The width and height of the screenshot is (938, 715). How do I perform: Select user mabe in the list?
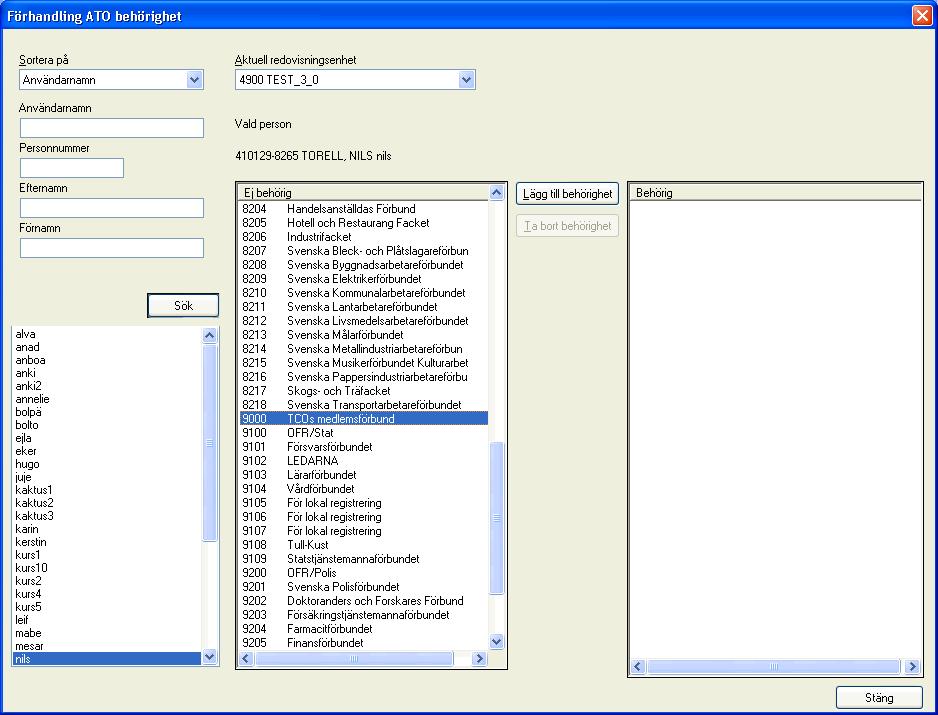point(106,633)
